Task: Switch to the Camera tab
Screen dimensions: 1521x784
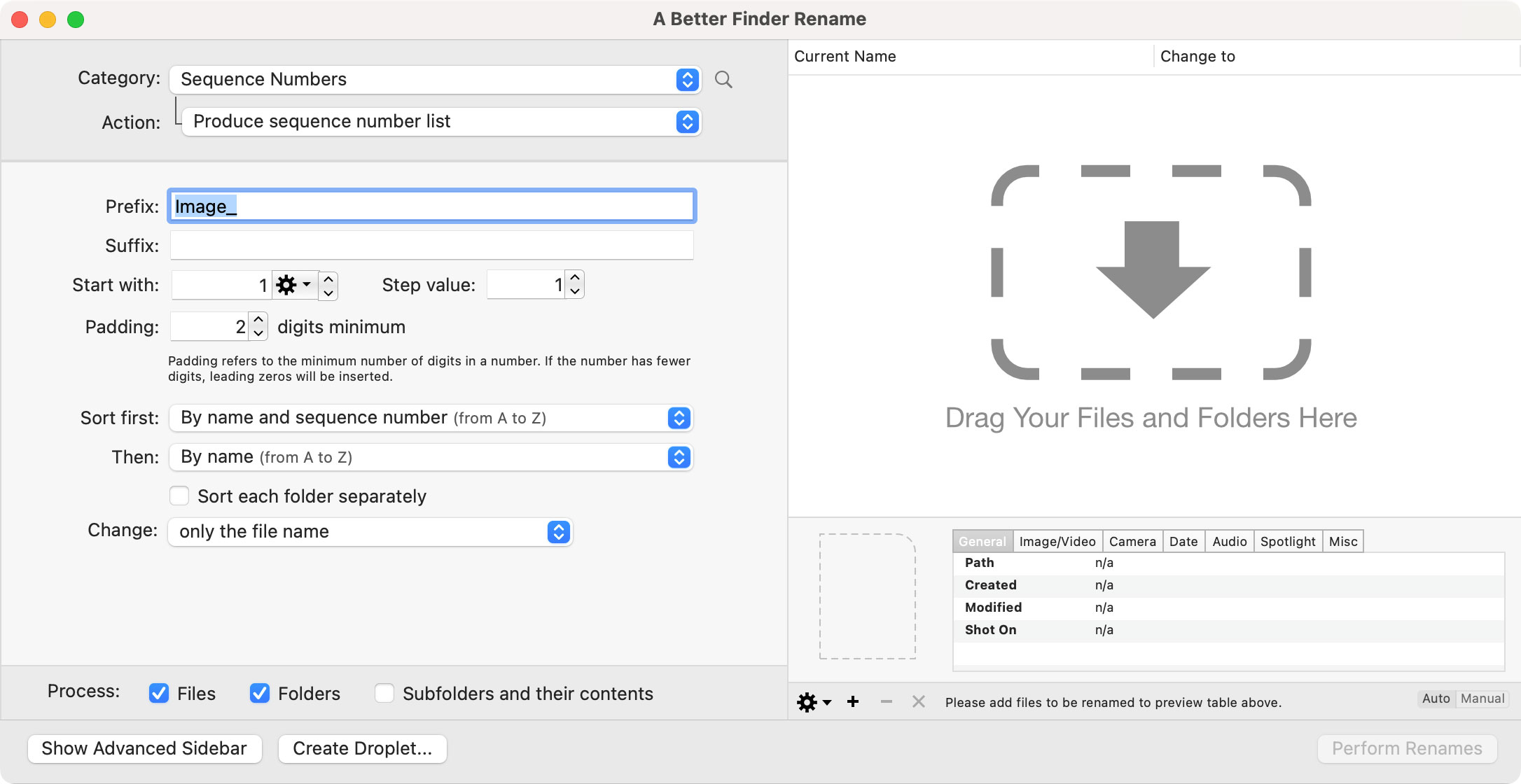Action: coord(1132,541)
